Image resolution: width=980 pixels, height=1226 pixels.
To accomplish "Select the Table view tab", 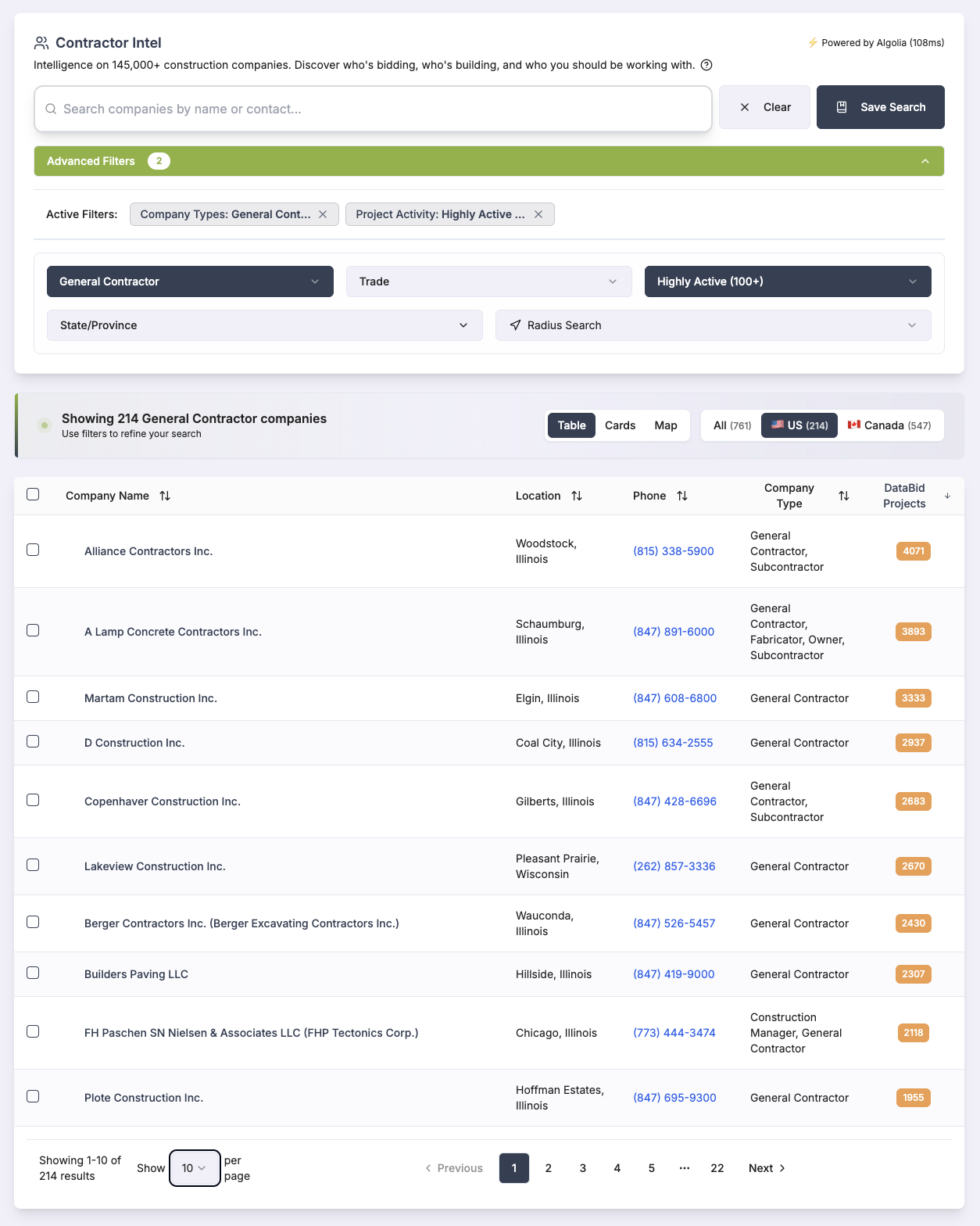I will click(572, 425).
